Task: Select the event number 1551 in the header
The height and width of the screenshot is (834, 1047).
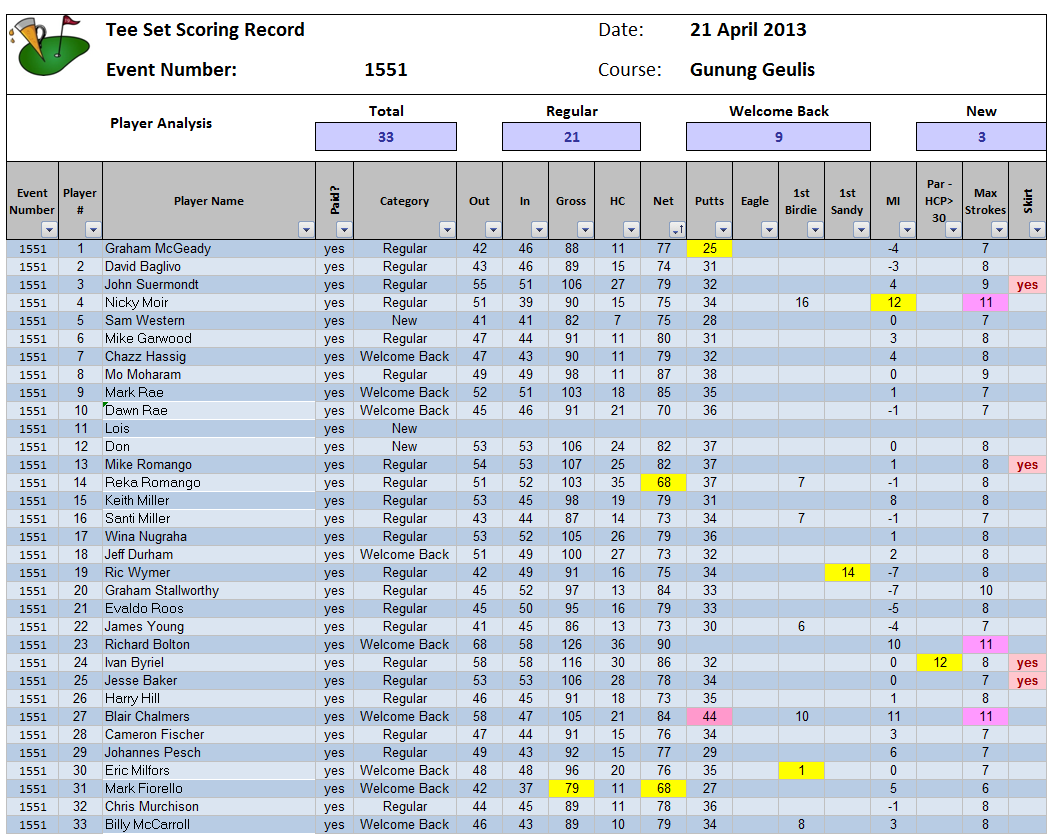Action: (386, 70)
